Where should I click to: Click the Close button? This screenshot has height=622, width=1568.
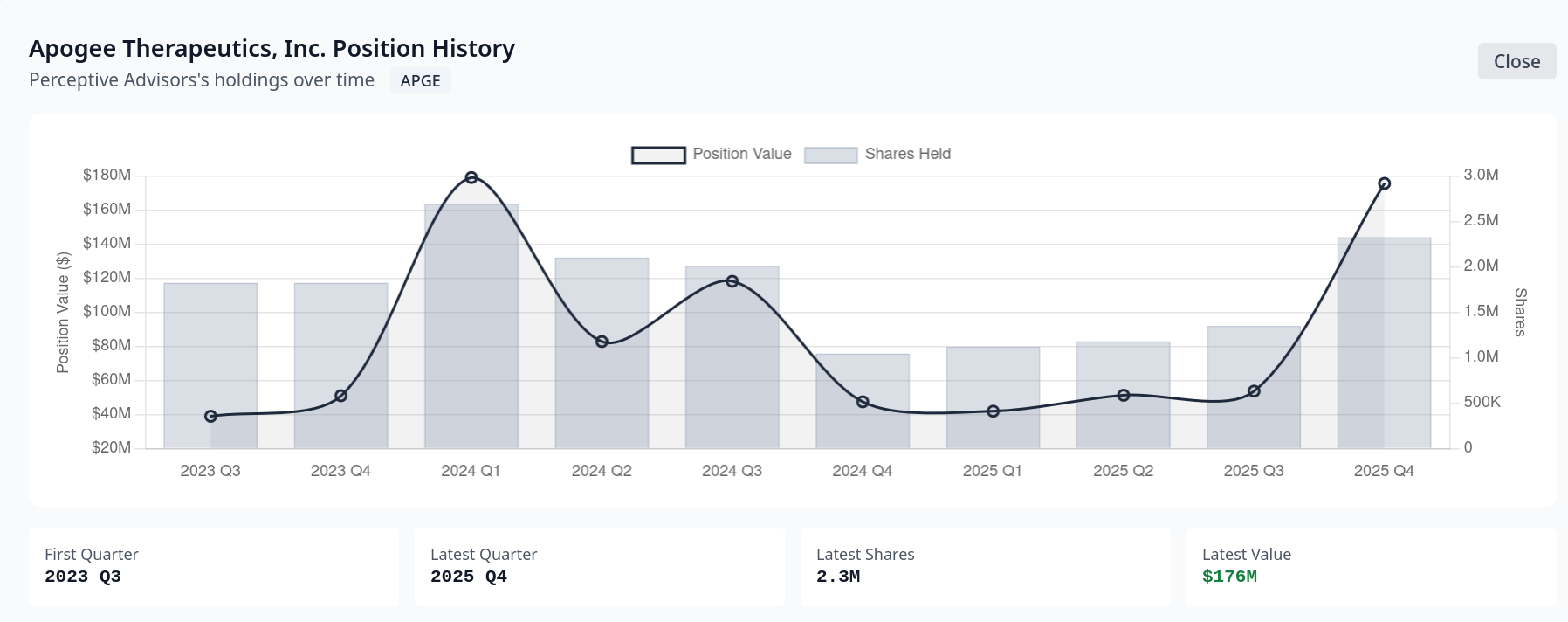[x=1516, y=61]
